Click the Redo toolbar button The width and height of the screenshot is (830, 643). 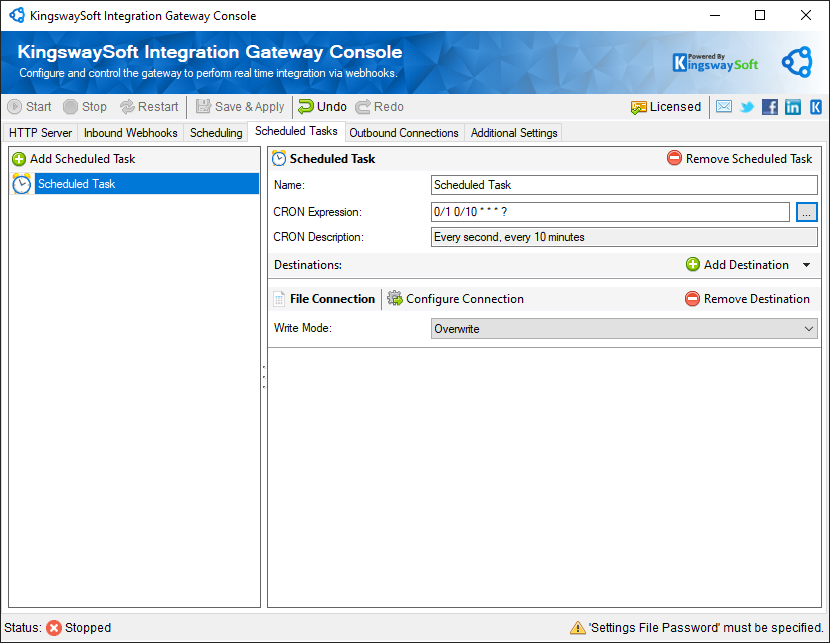[379, 107]
